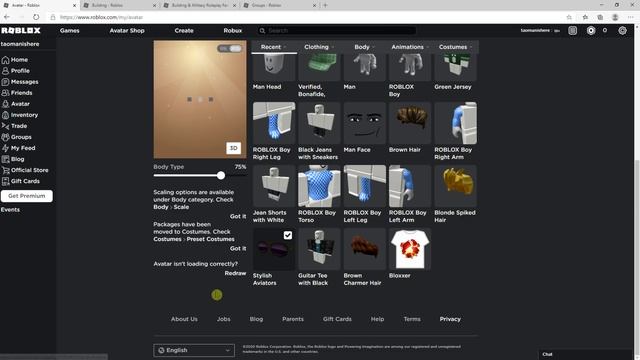Switch avatar preview to 3D

[x=233, y=148]
